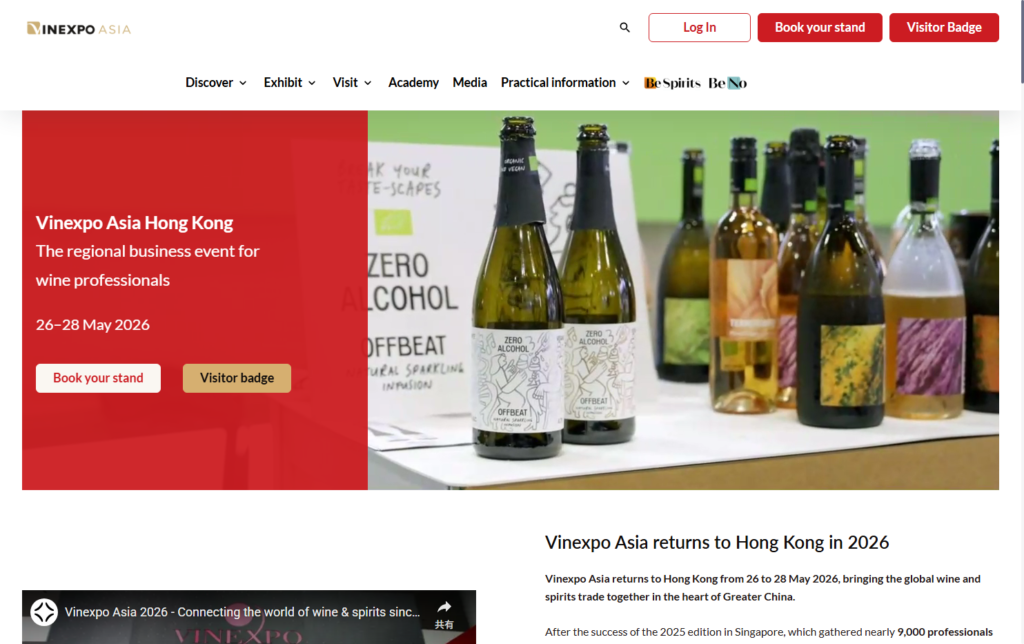Open the Academy menu item
This screenshot has width=1024, height=644.
point(413,83)
